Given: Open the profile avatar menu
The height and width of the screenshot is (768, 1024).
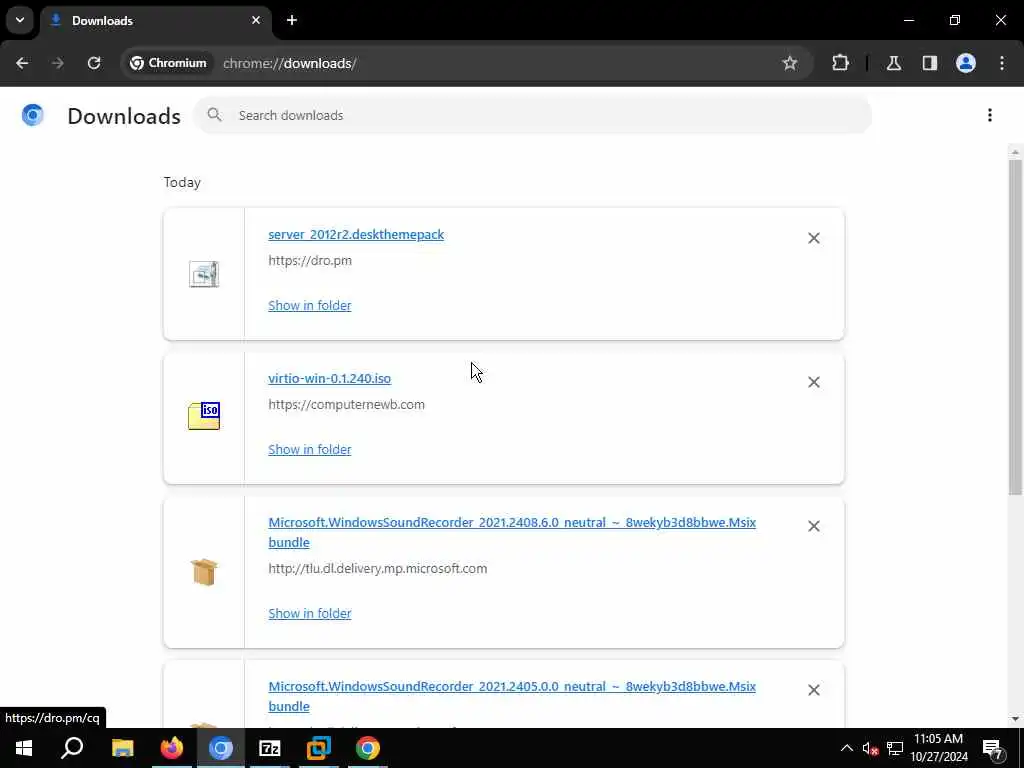Looking at the screenshot, I should click(965, 63).
